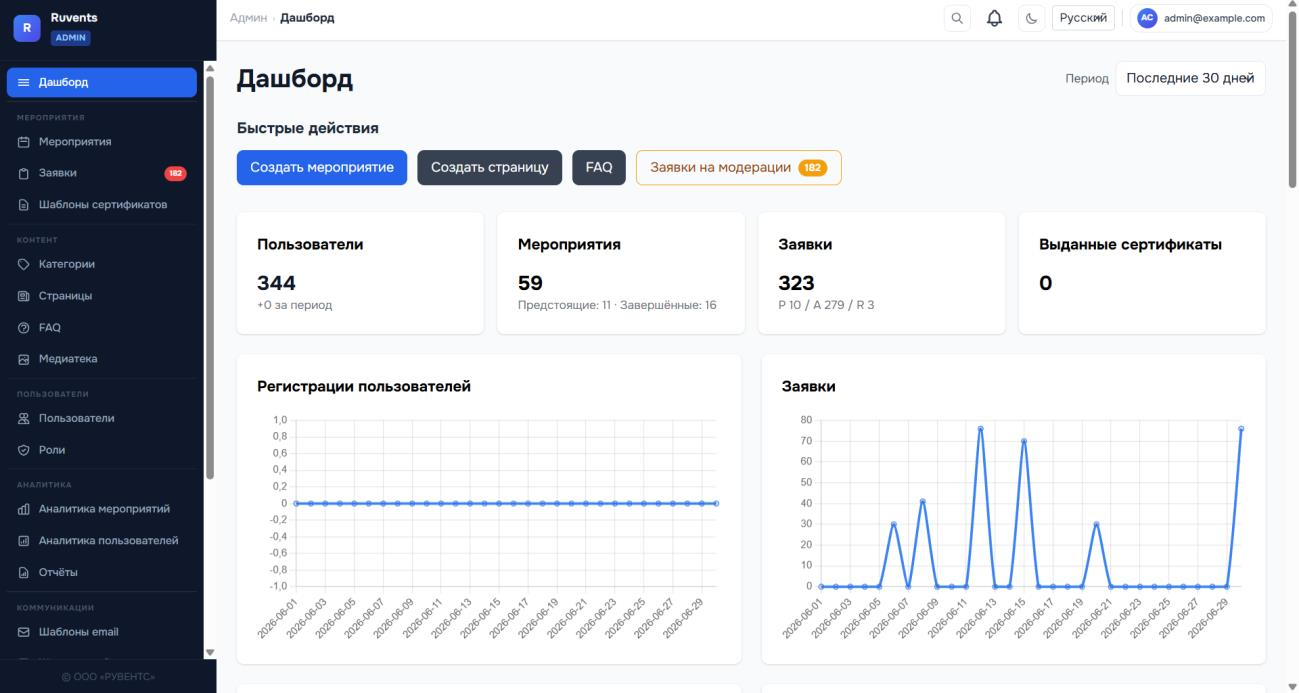
Task: Click sidebar scrollbar down arrow
Action: tap(209, 652)
